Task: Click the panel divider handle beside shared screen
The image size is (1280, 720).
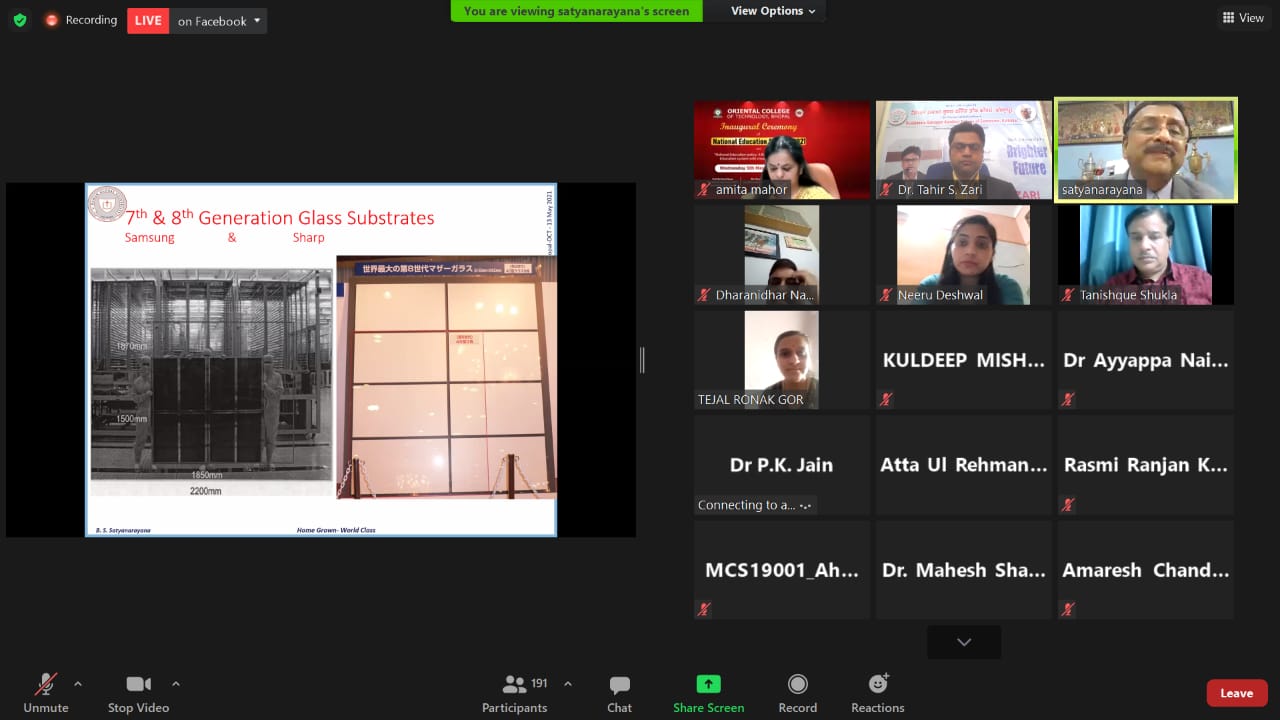Action: (642, 360)
